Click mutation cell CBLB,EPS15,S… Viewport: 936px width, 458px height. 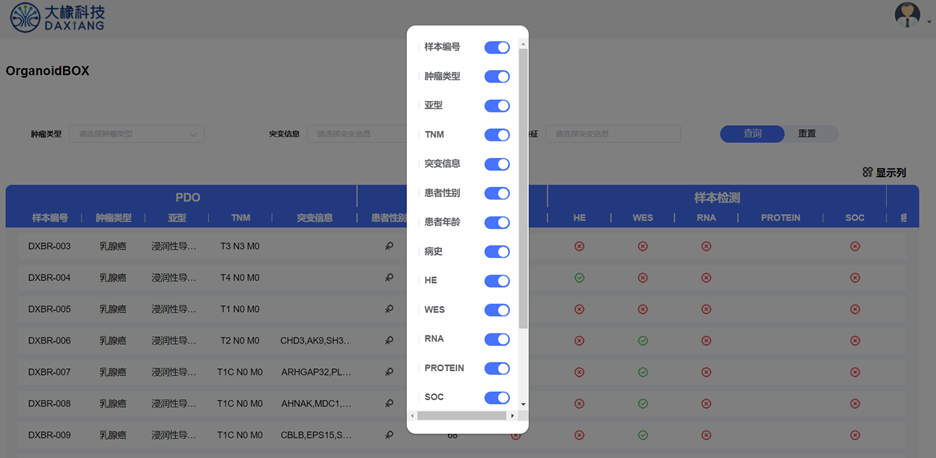point(316,435)
